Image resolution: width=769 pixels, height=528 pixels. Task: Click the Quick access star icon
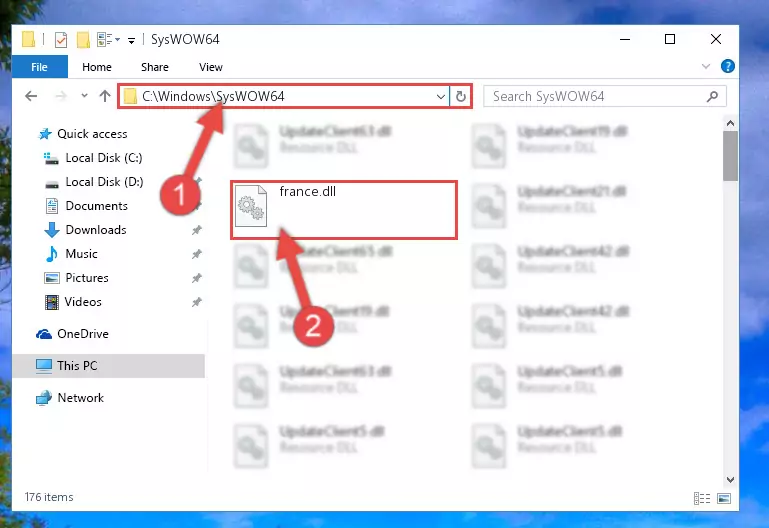pyautogui.click(x=45, y=134)
